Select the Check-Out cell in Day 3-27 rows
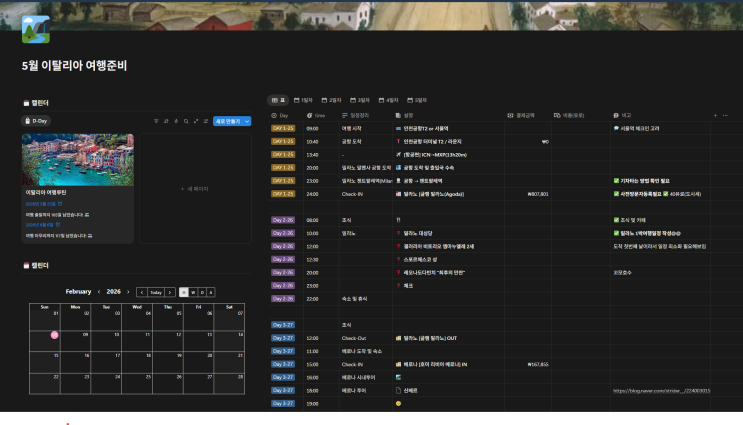Screen dimensions: 743x425 365,338
